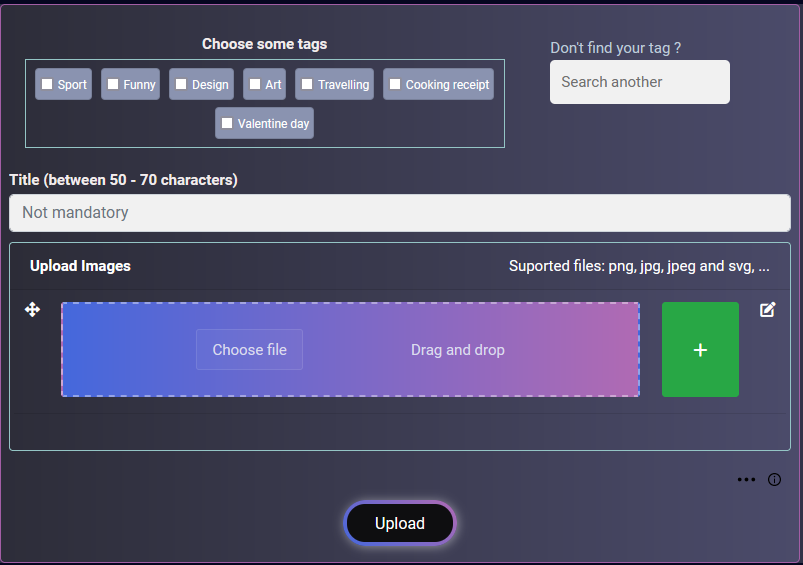
Task: Click the move handle icon beside upload row
Action: click(32, 309)
